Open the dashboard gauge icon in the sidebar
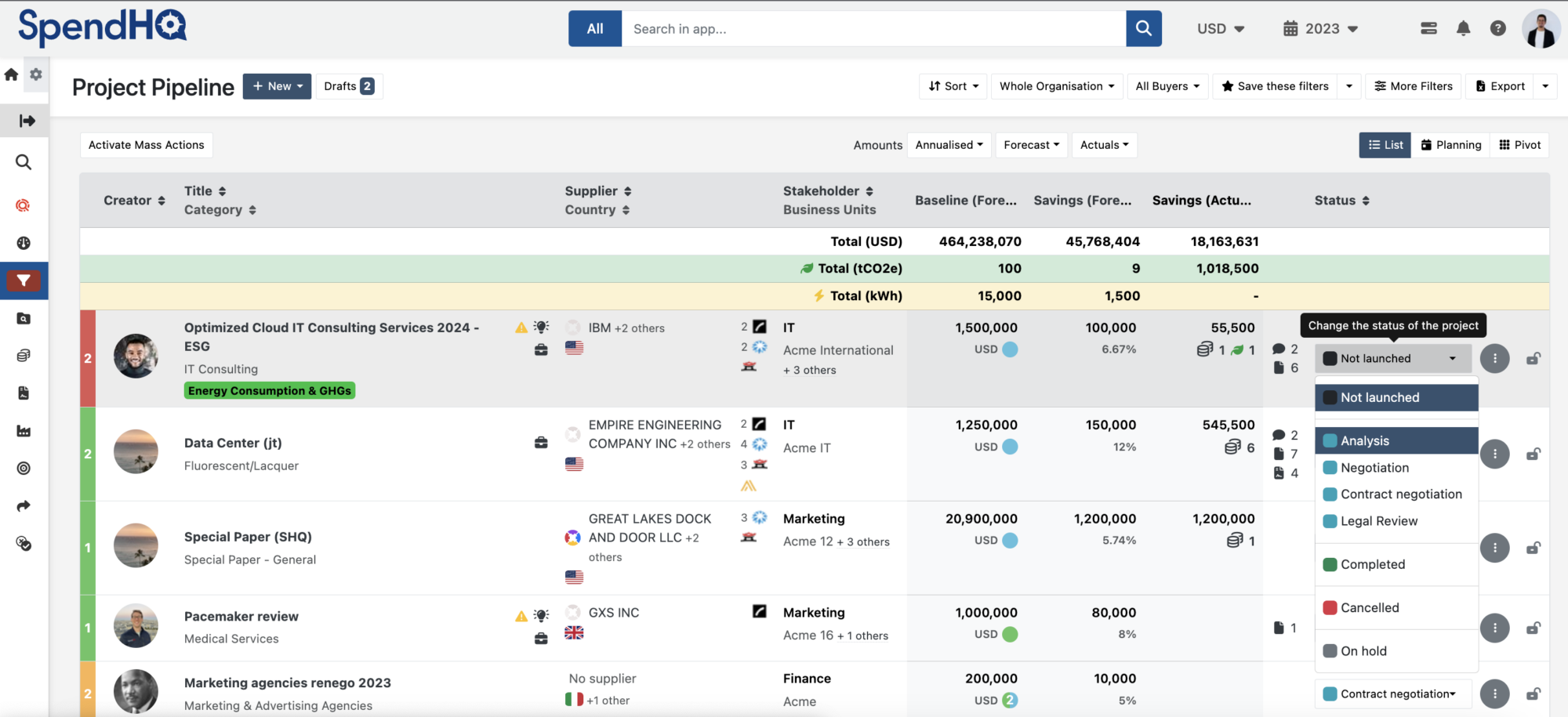Viewport: 1568px width, 717px height. pyautogui.click(x=24, y=243)
